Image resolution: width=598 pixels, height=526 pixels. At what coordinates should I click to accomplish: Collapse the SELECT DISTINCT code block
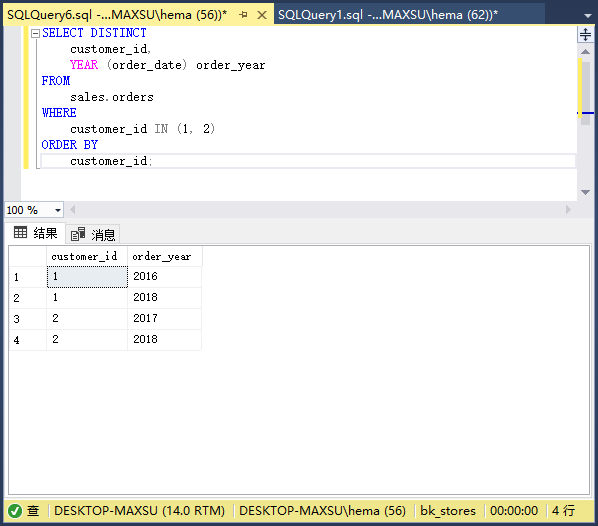click(35, 34)
